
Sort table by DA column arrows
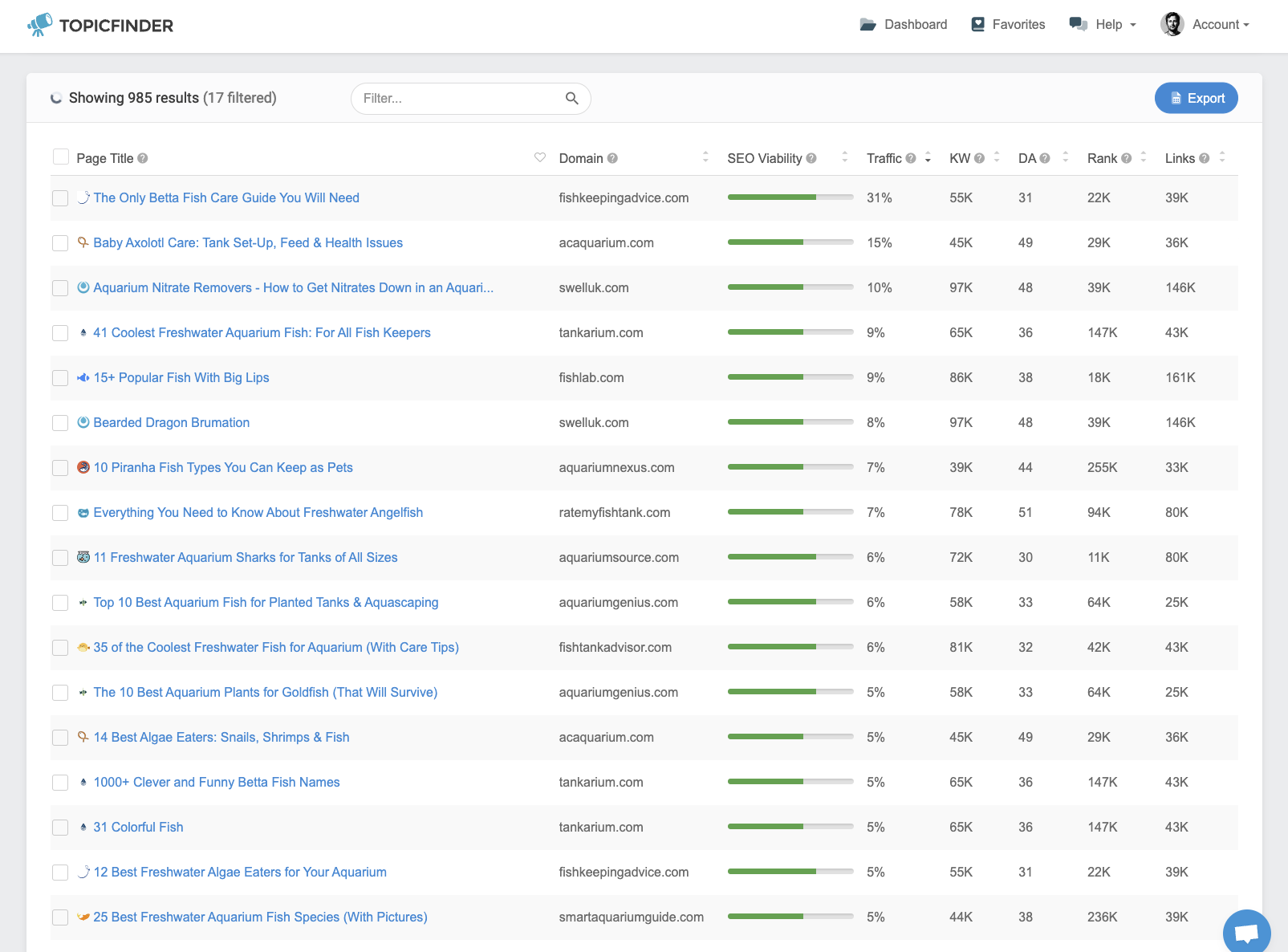click(x=1065, y=157)
